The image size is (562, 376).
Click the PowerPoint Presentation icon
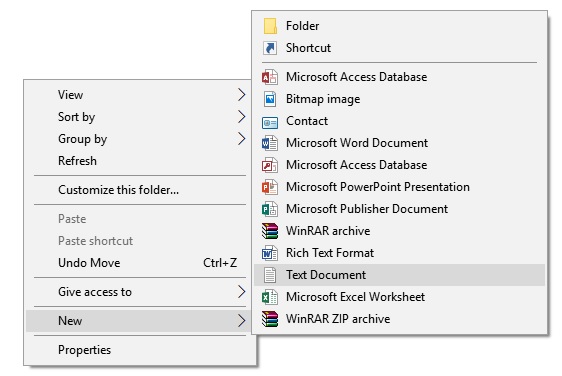click(270, 187)
